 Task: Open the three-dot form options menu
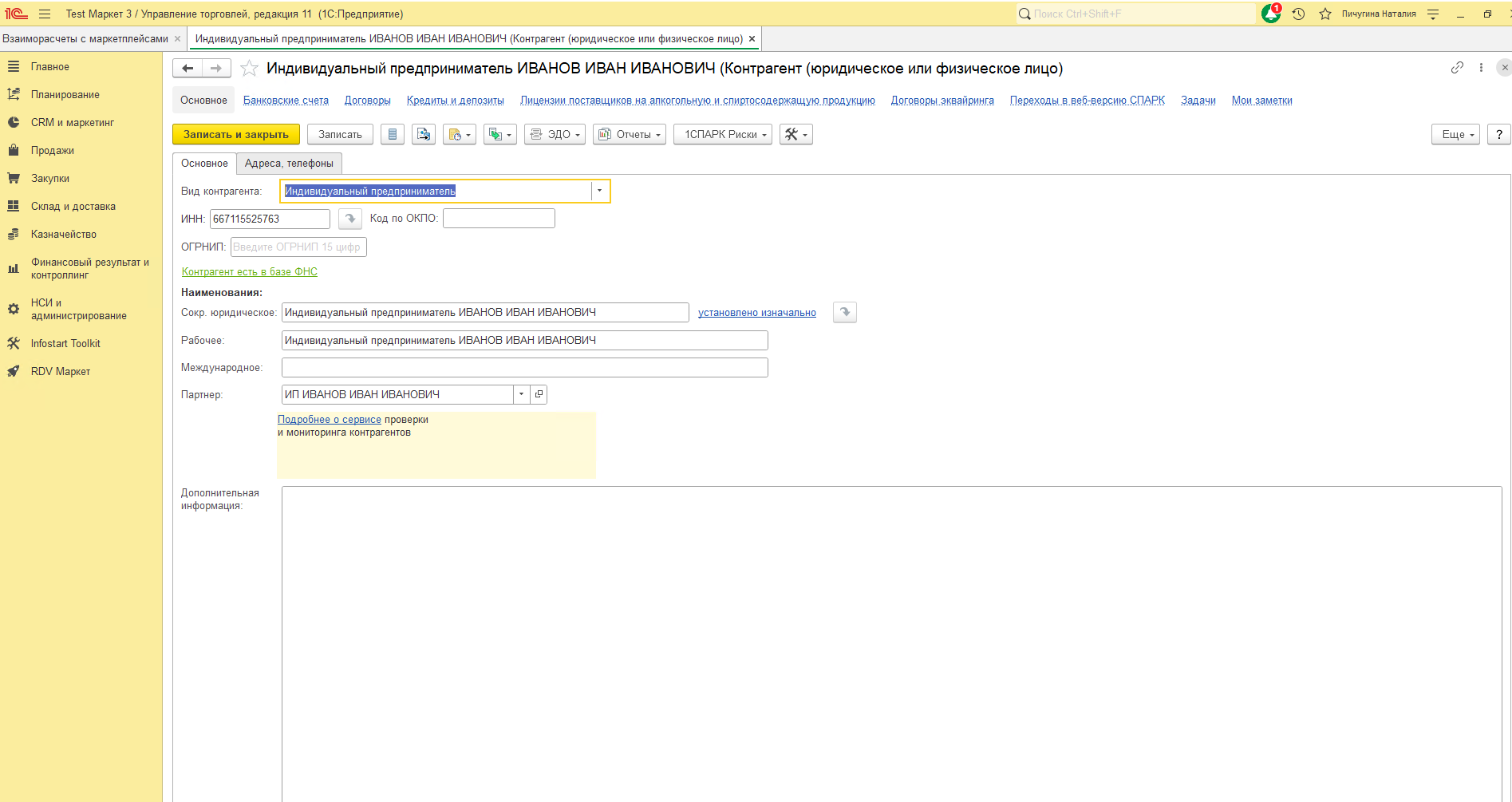(1481, 68)
